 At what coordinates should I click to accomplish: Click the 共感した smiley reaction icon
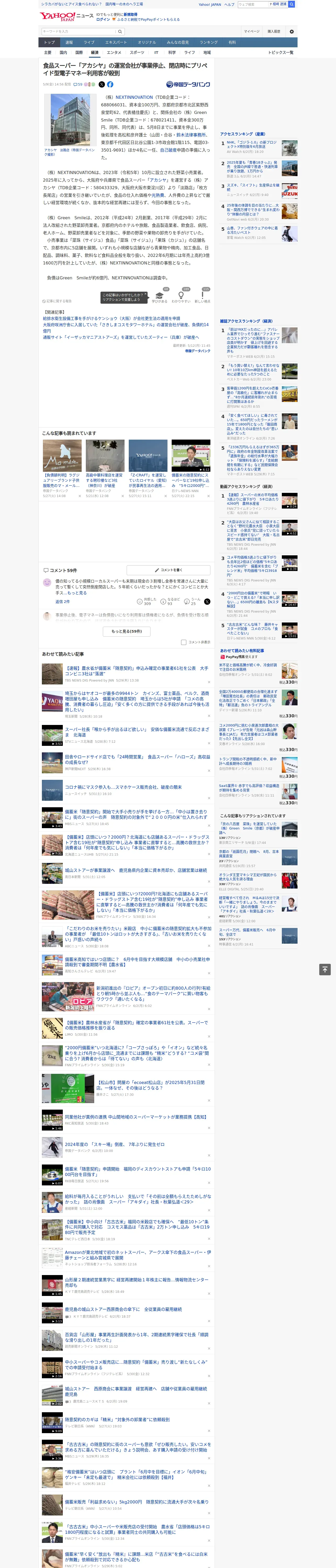click(140, 601)
